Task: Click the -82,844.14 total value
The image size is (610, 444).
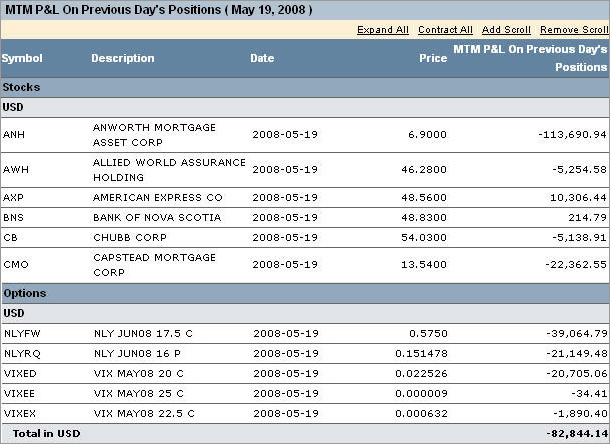Action: click(x=577, y=434)
